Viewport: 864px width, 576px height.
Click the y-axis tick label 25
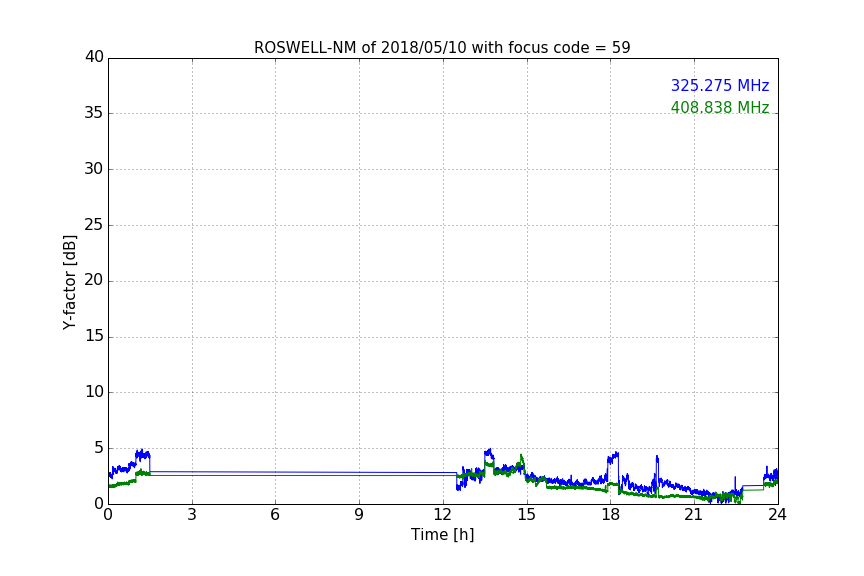tap(94, 224)
